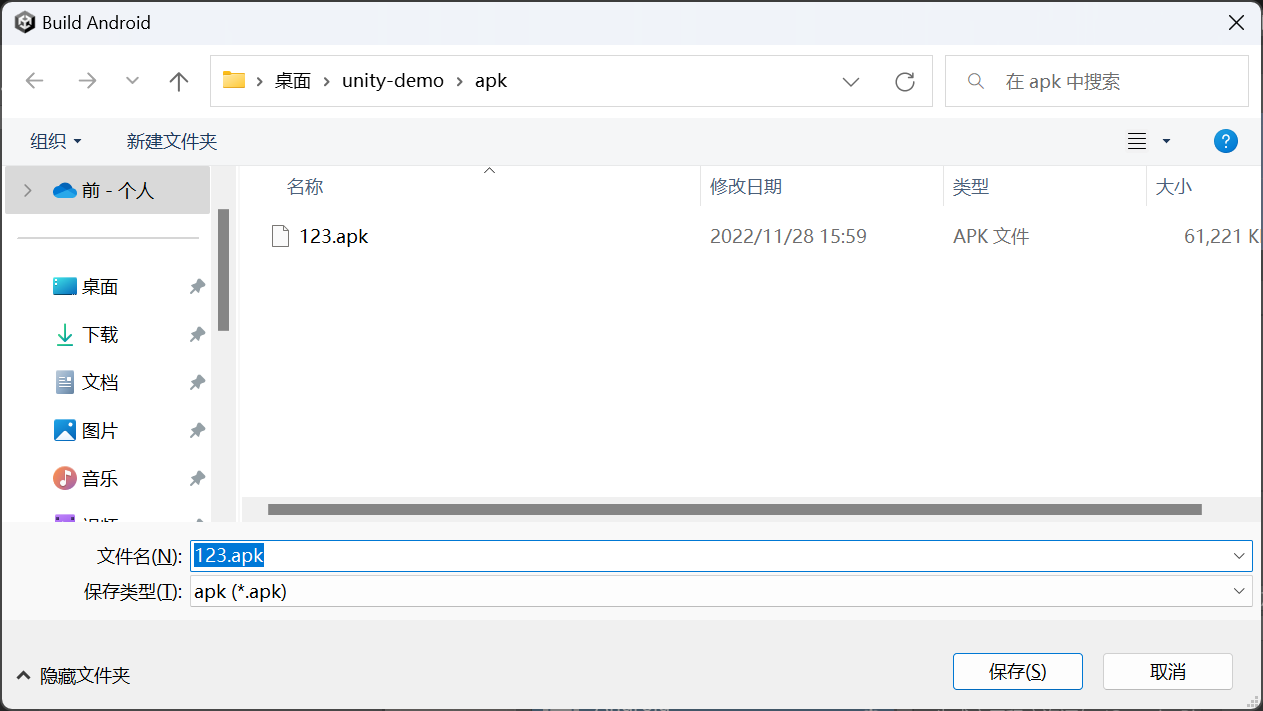Expand the 文件名 dropdown arrow
The image size is (1263, 711).
(1240, 556)
